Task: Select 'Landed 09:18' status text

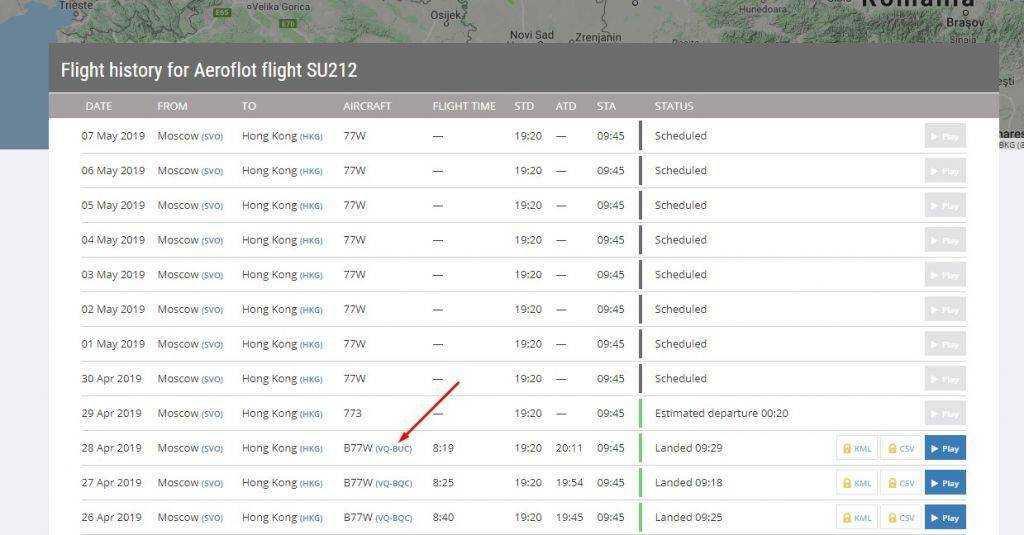Action: coord(688,483)
